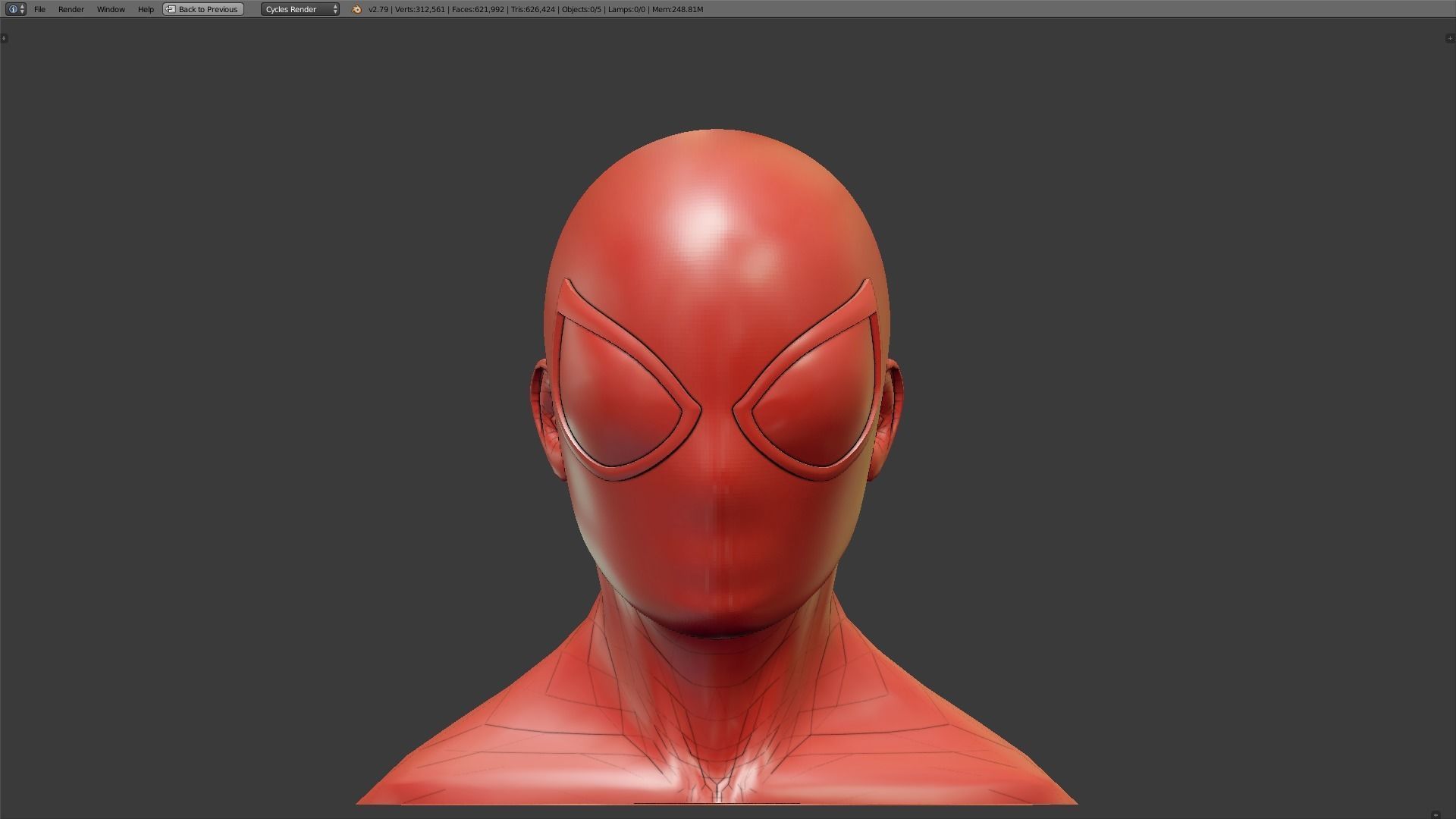Open the Render menu
This screenshot has width=1456, height=819.
click(x=71, y=9)
